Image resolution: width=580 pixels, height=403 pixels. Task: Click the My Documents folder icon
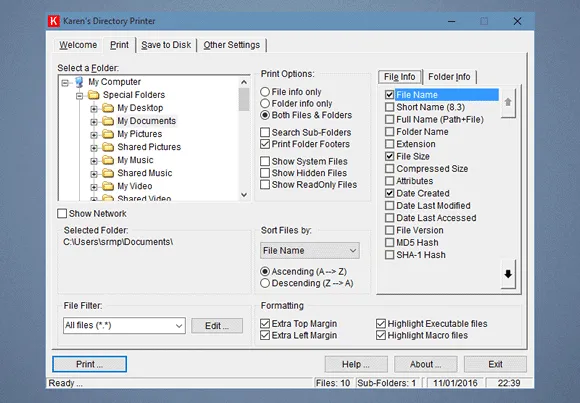tap(108, 121)
